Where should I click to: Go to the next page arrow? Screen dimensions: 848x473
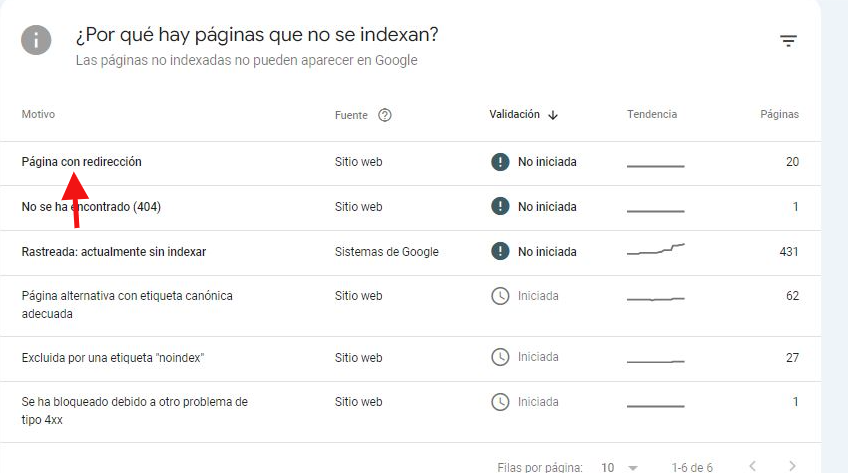[792, 466]
